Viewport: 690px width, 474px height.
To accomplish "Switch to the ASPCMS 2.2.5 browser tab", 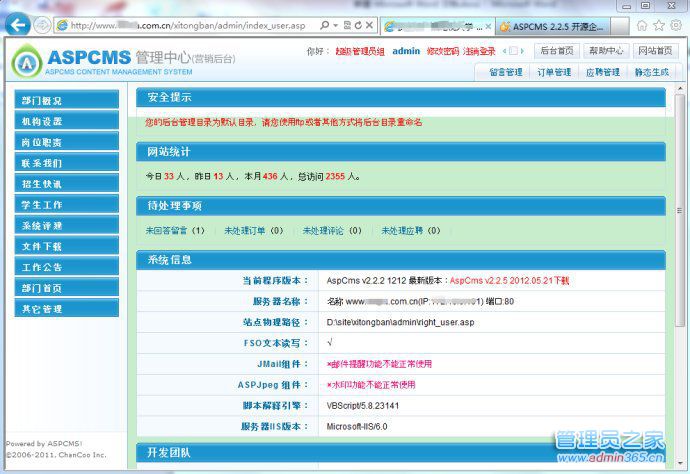I will coord(553,26).
